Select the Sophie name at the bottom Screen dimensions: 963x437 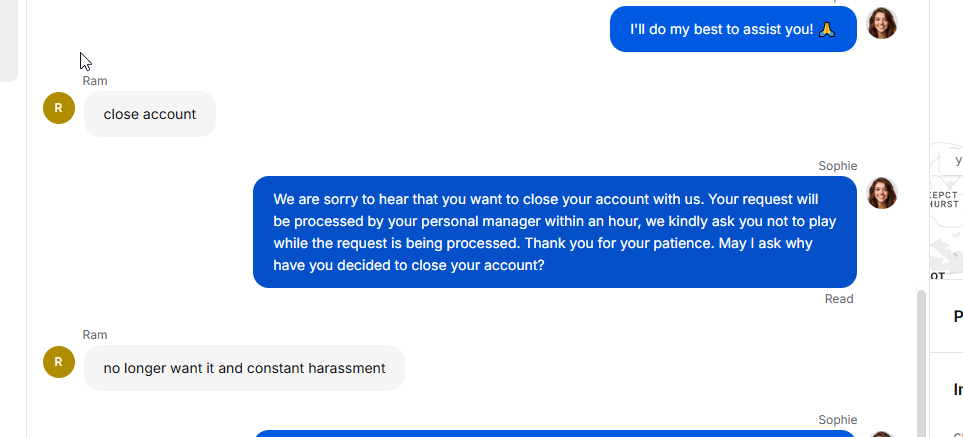click(x=838, y=420)
